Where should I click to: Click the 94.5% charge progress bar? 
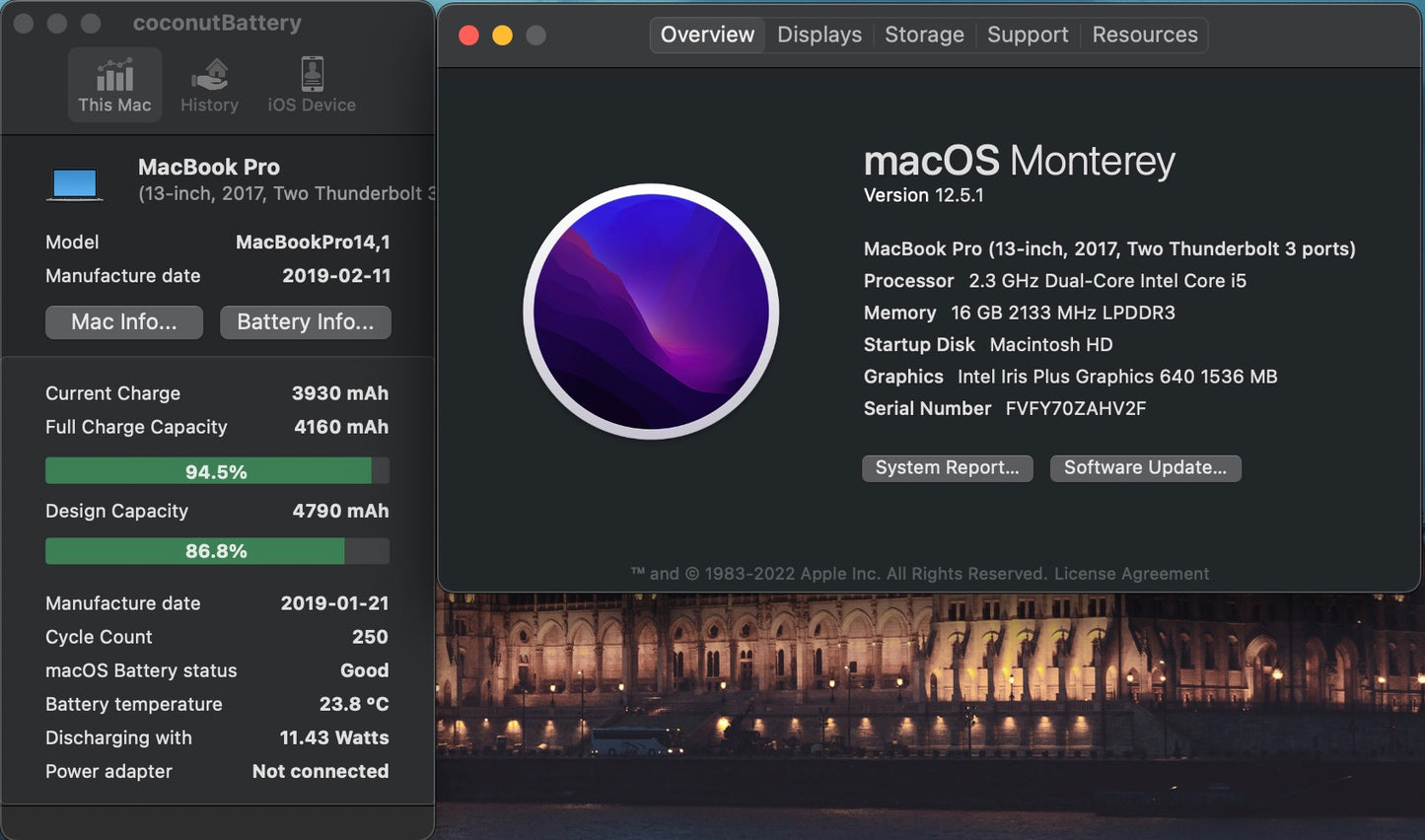(217, 471)
